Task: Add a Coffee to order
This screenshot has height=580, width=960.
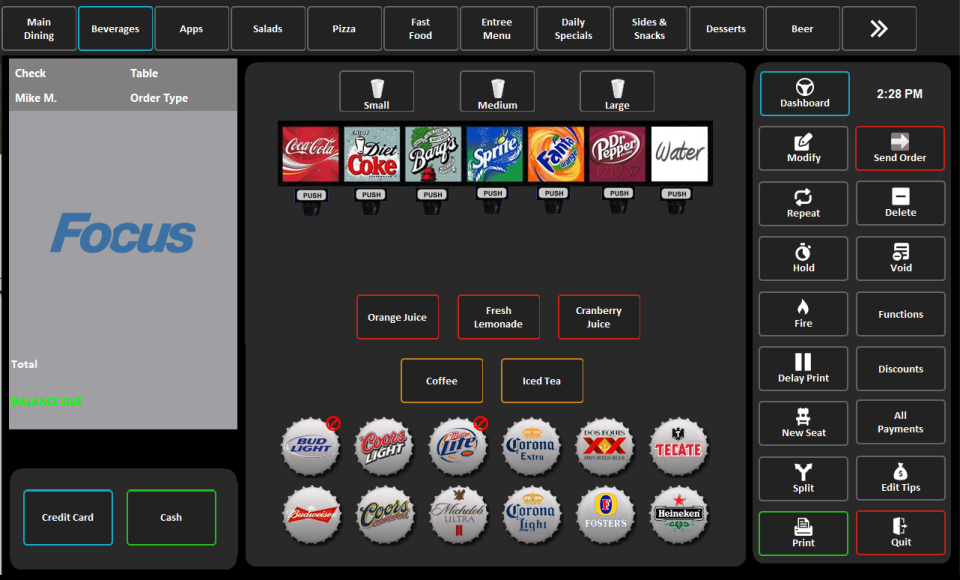Action: tap(441, 381)
